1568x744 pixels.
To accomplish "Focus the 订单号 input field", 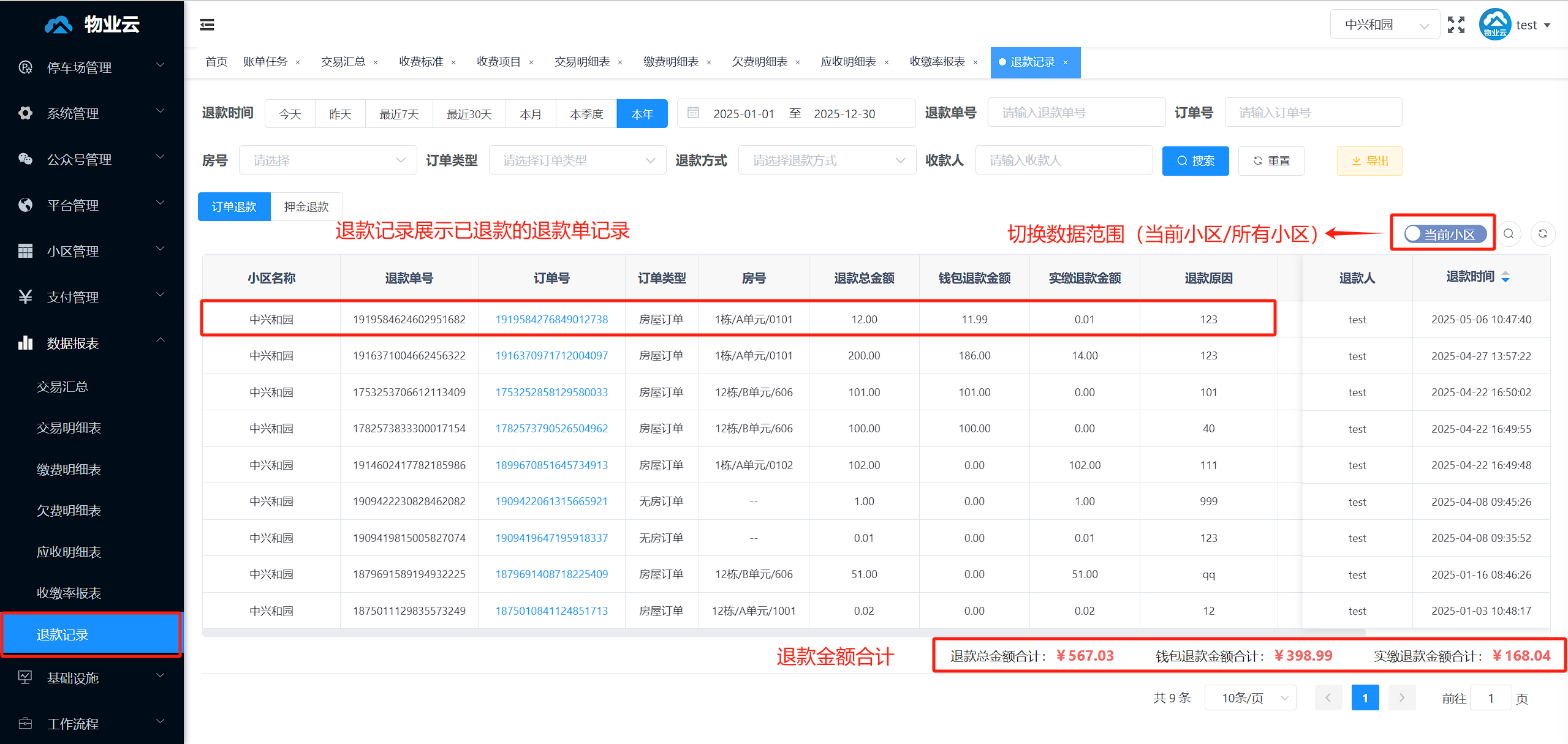I will click(1313, 113).
